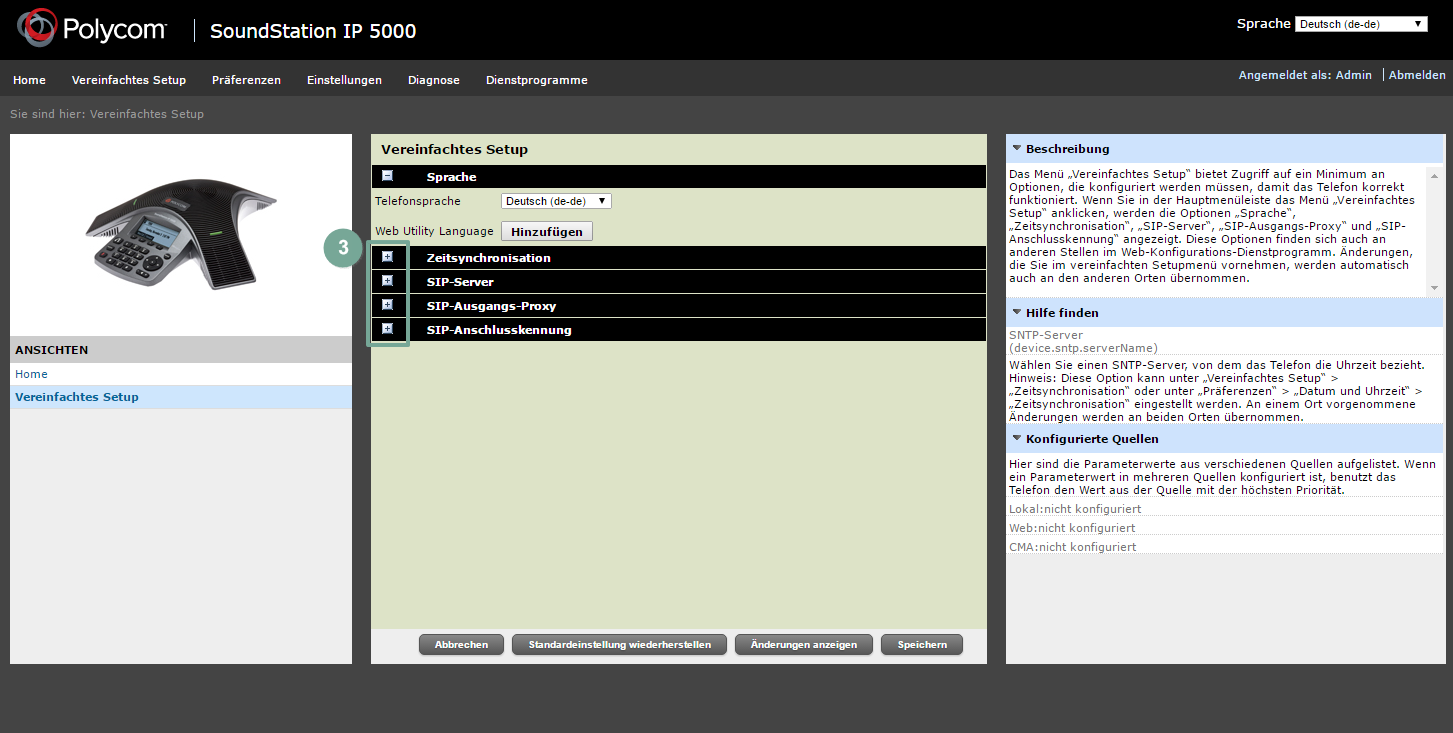Click Hinzufügen for Web Utility Language

[547, 231]
